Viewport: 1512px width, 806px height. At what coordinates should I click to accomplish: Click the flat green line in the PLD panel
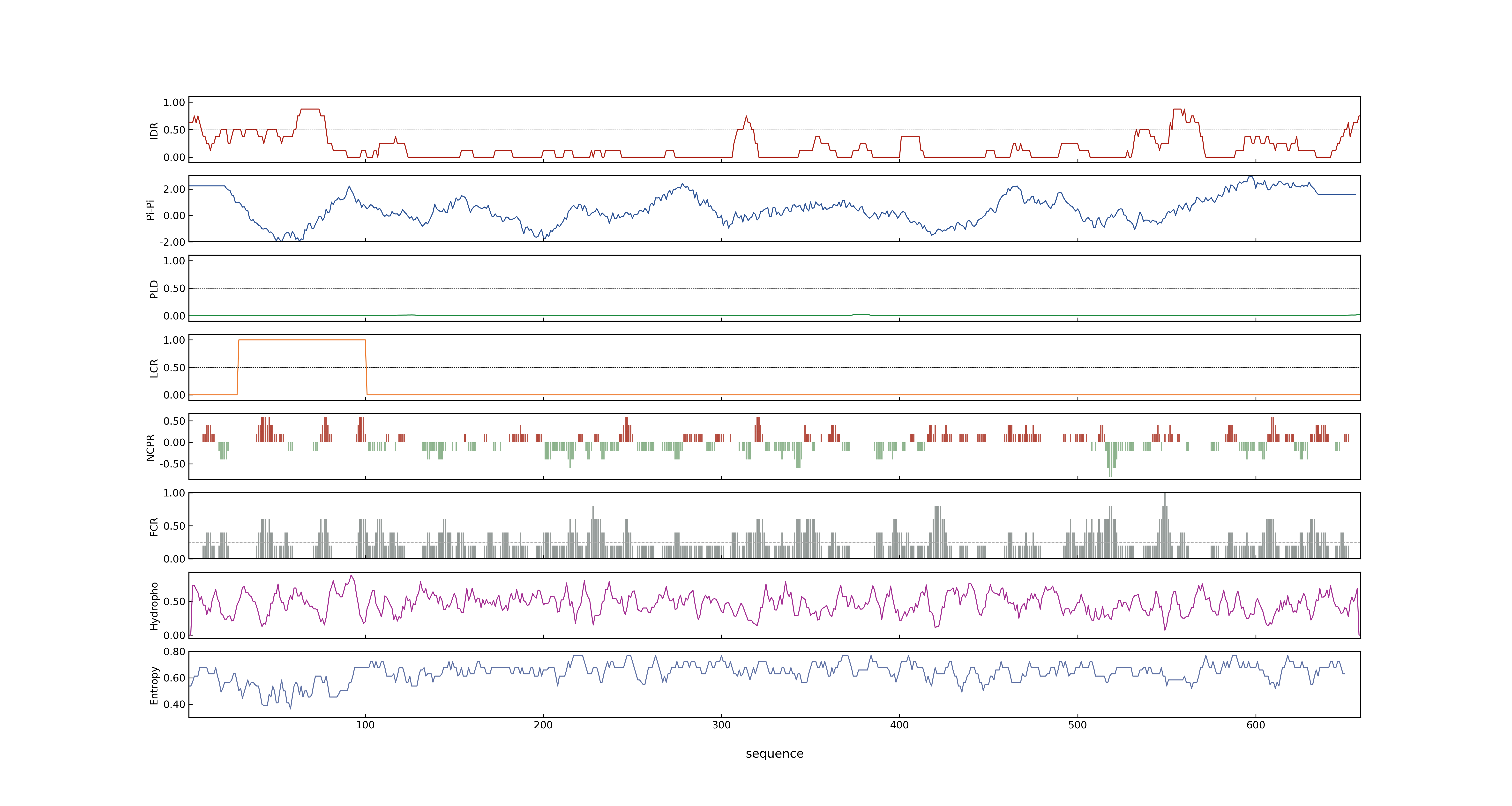click(x=775, y=316)
